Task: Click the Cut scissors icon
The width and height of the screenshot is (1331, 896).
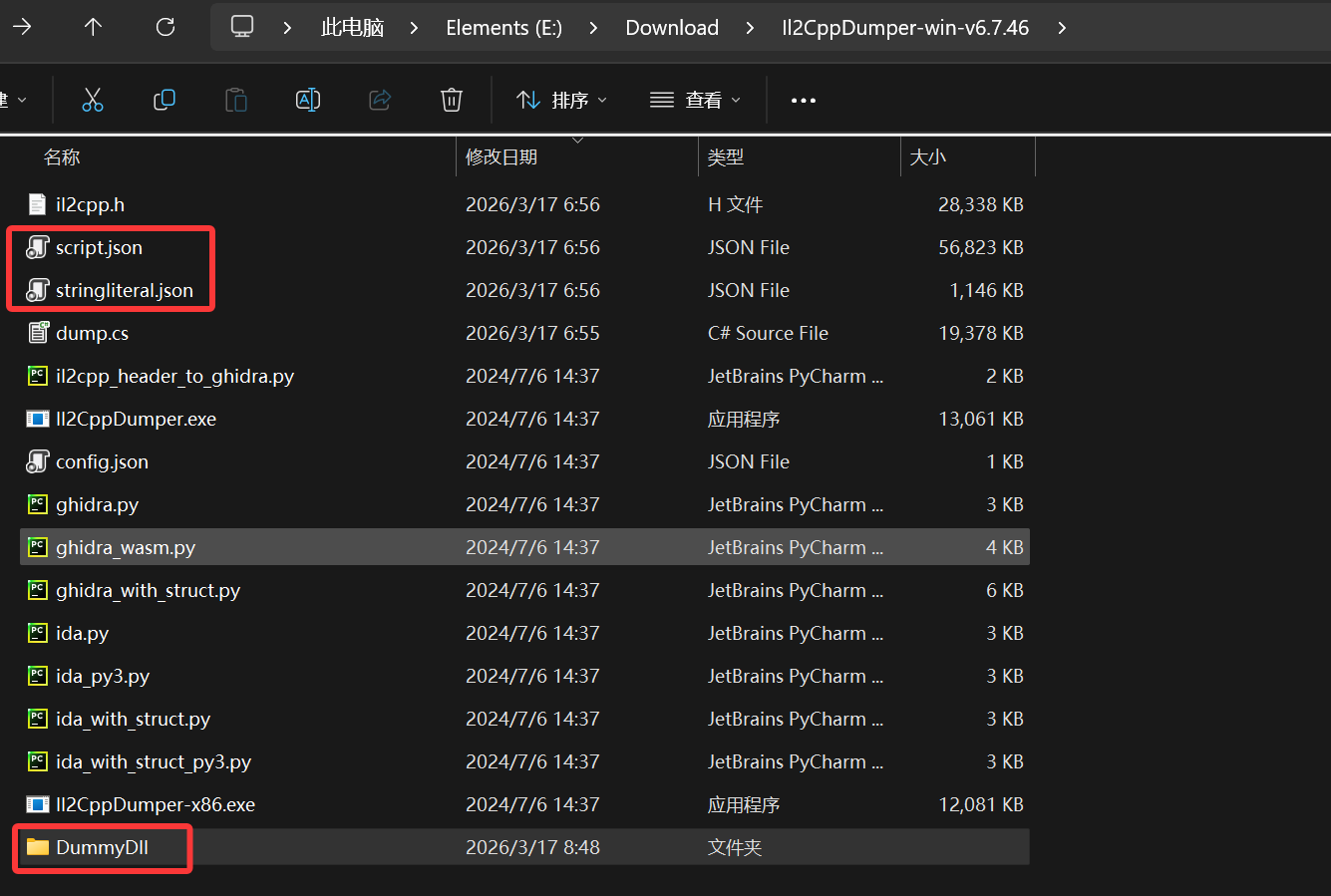Action: (93, 100)
